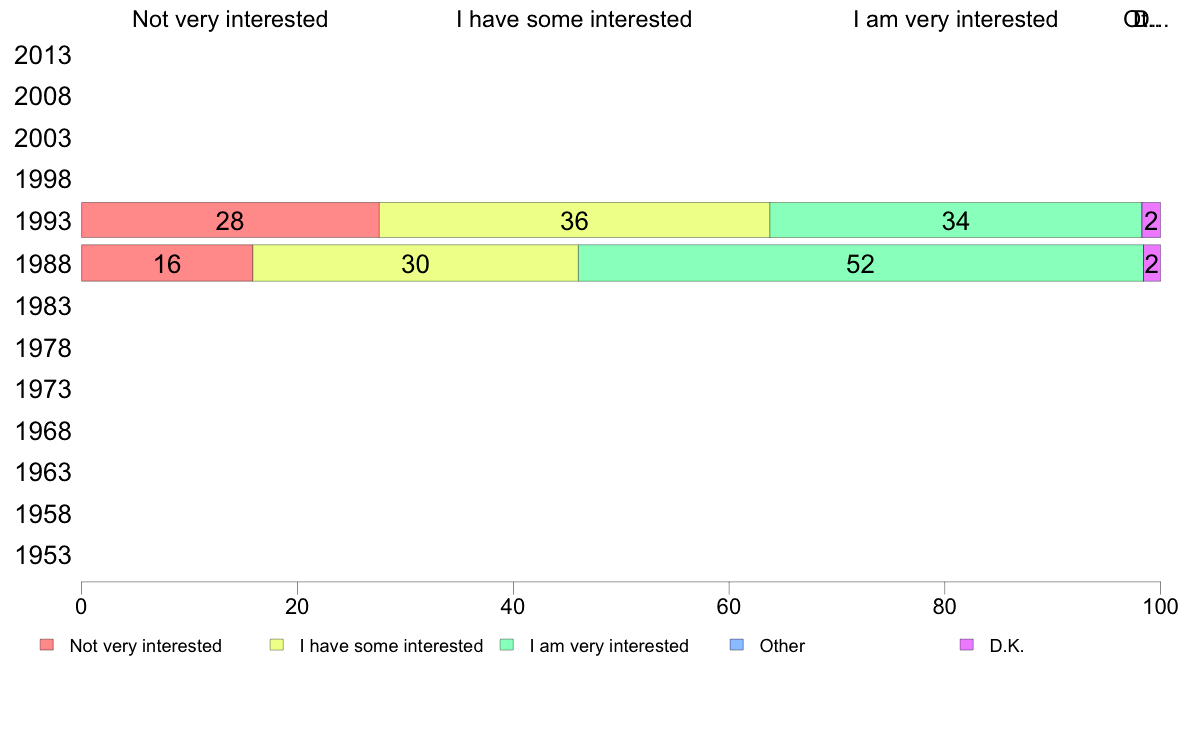Screen dimensions: 1188x736
Task: Click the purple 1993 D.K. segment labeled 2
Action: click(x=1151, y=221)
